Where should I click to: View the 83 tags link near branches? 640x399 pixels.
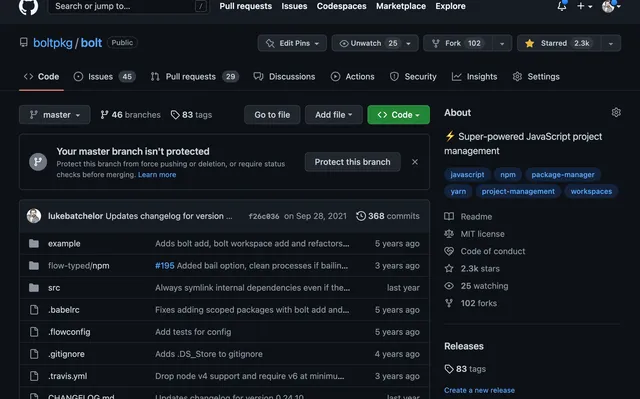coord(191,115)
